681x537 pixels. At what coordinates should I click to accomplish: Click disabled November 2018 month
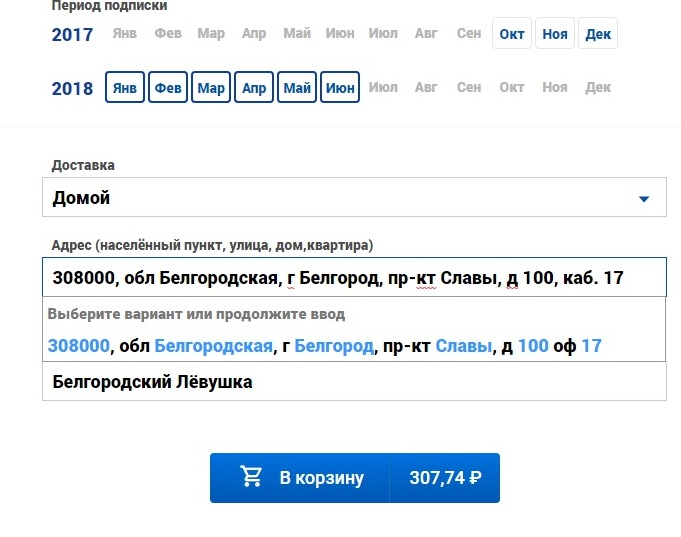(555, 87)
